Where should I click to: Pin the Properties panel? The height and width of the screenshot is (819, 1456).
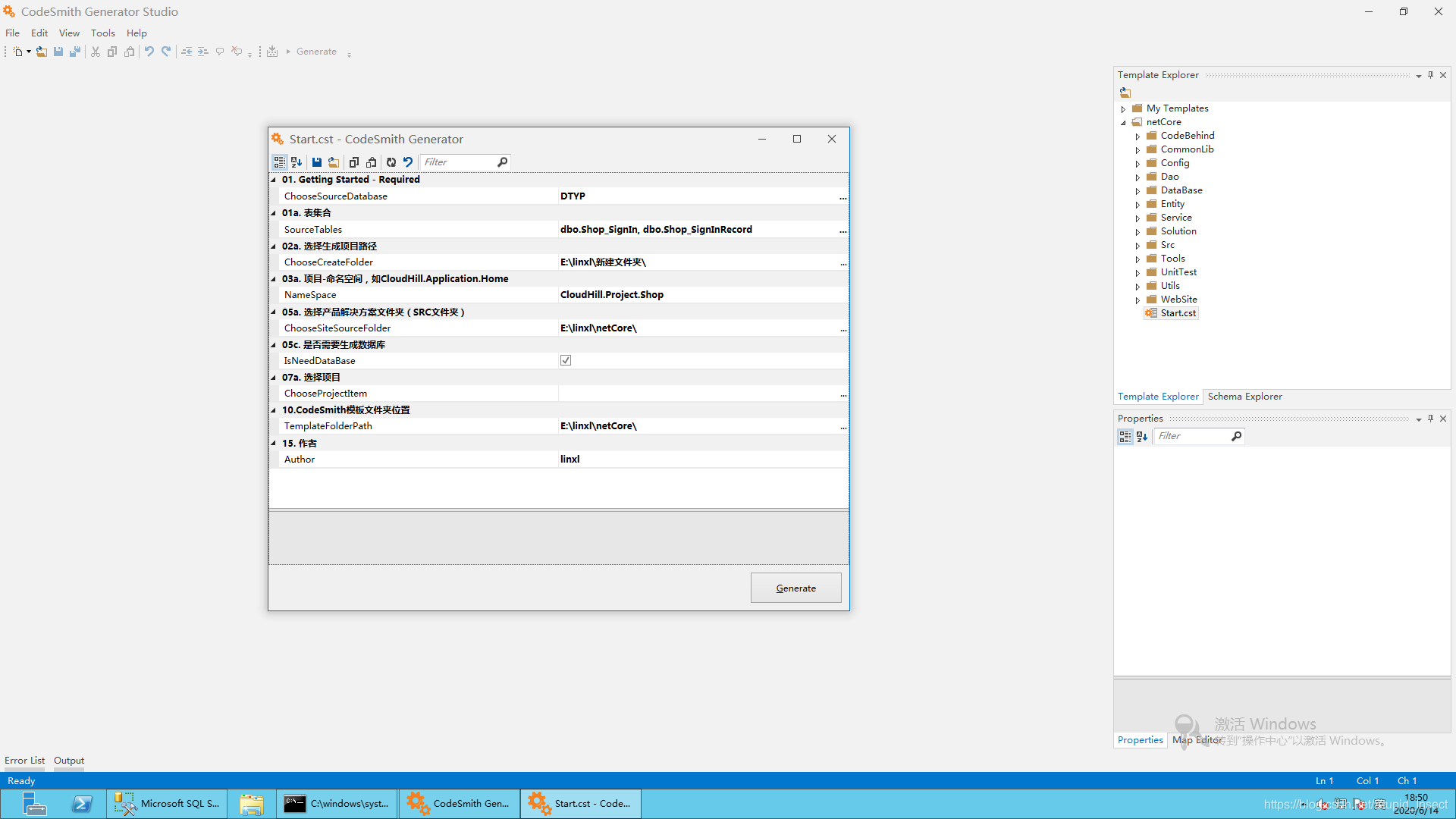point(1430,419)
